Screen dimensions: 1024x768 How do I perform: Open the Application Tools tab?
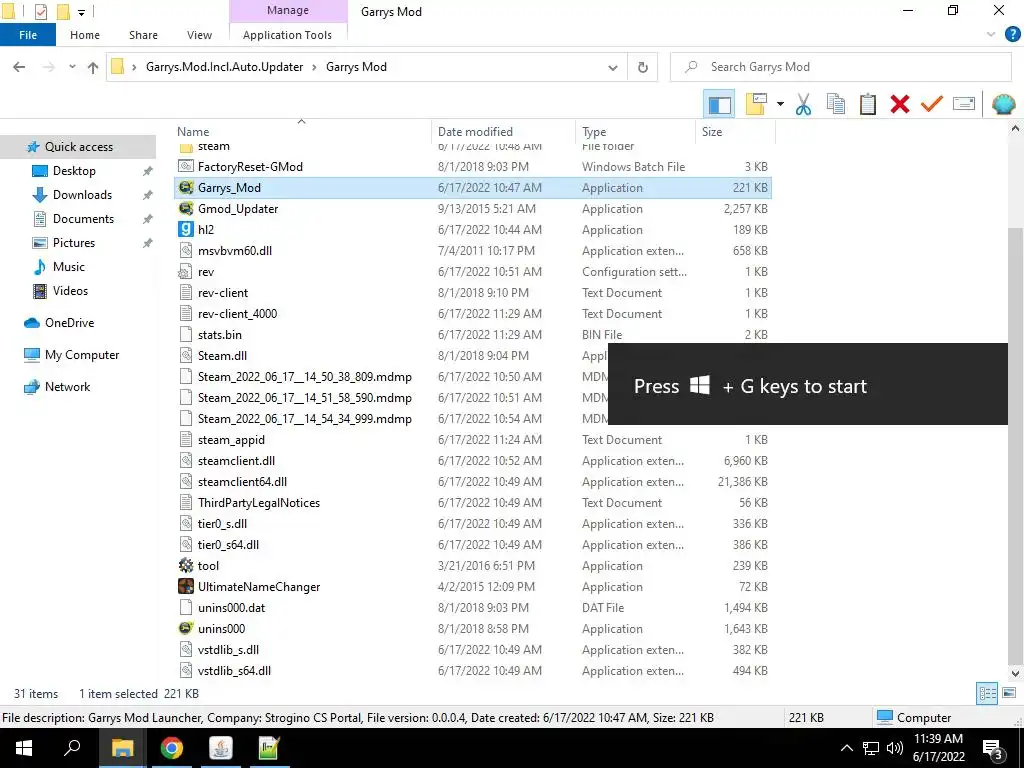(287, 35)
